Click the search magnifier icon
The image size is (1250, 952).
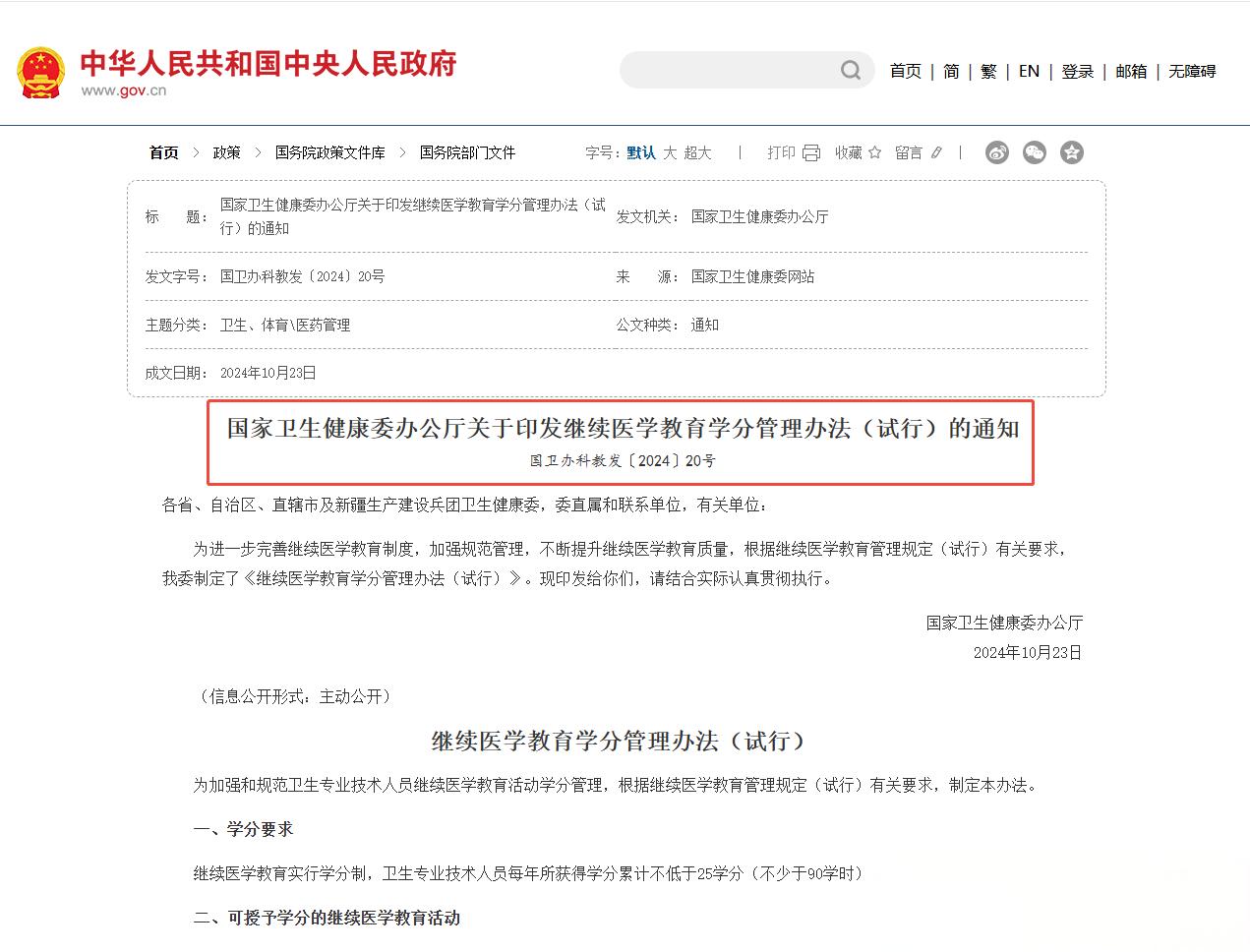pos(851,70)
